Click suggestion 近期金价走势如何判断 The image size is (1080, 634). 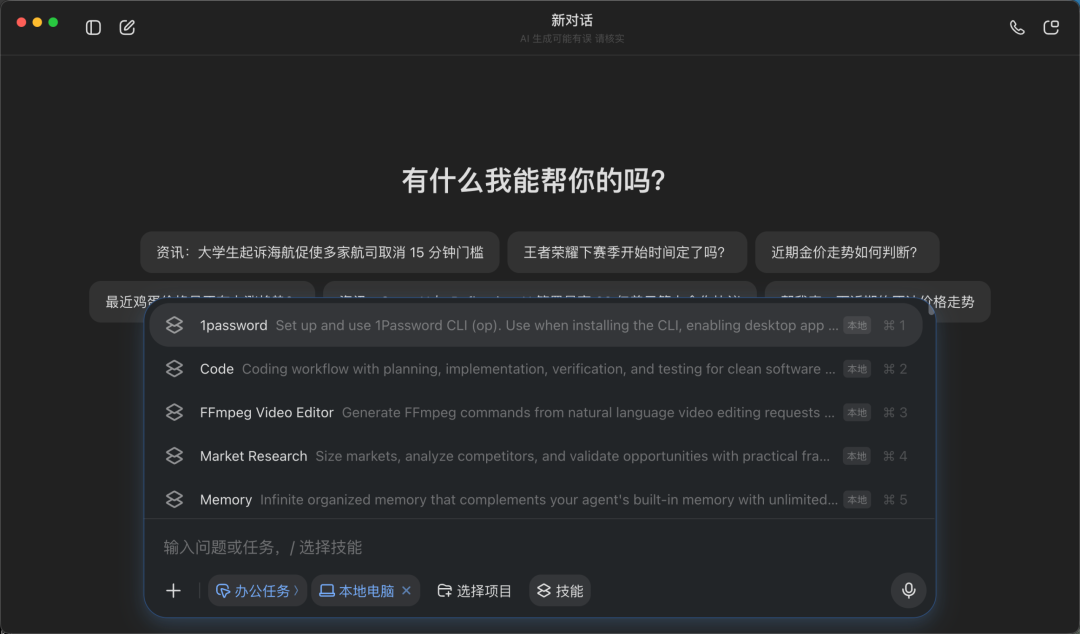[x=847, y=252]
